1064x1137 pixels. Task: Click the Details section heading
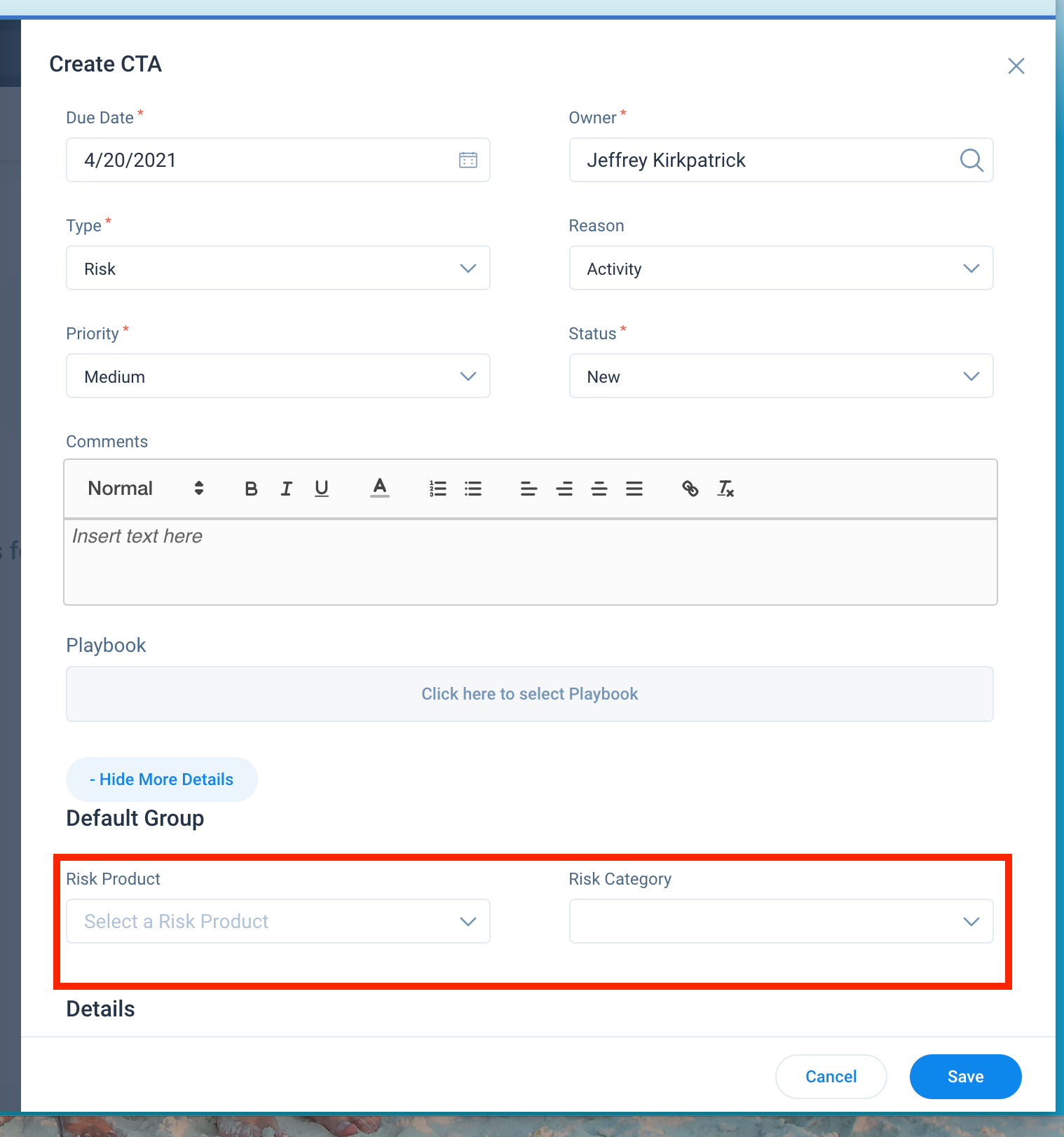pos(101,1009)
